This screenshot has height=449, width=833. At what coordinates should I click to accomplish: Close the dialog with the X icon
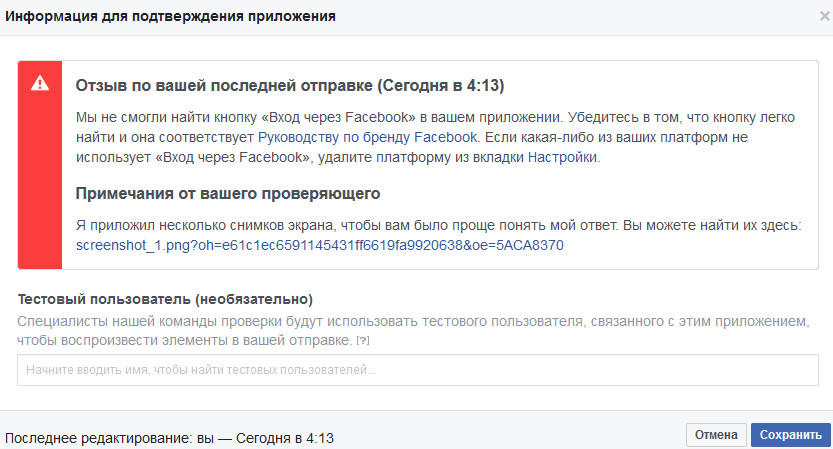[x=823, y=17]
